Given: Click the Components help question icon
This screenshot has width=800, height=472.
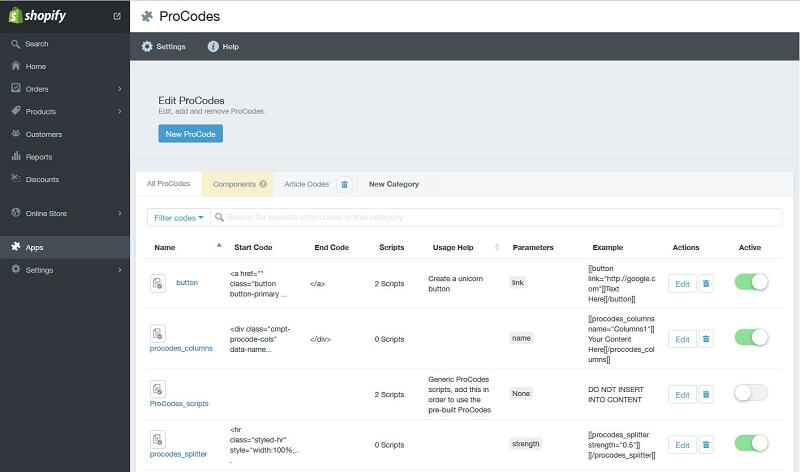Looking at the screenshot, I should (x=263, y=184).
